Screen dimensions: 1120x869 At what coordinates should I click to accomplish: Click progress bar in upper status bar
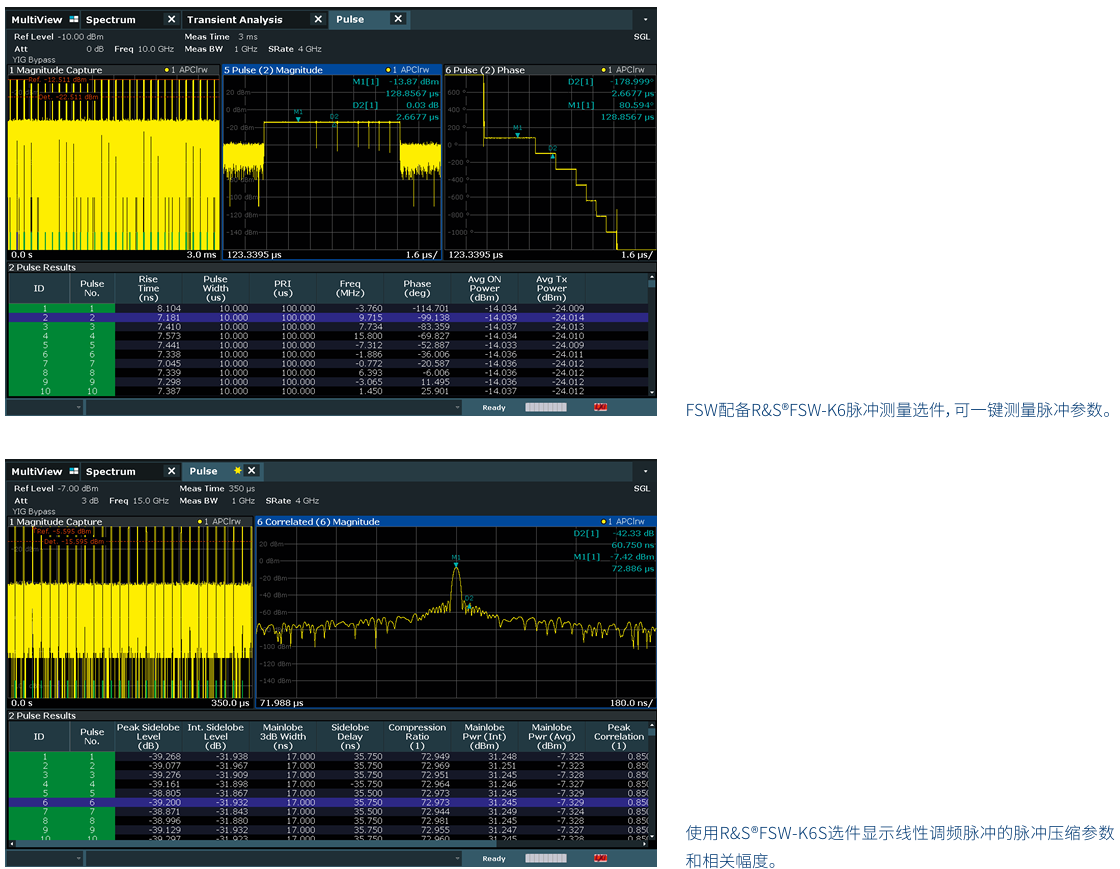point(545,407)
